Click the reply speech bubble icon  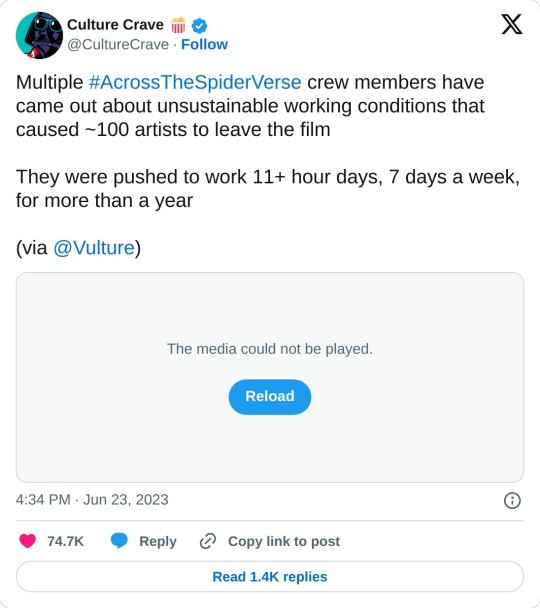(119, 541)
